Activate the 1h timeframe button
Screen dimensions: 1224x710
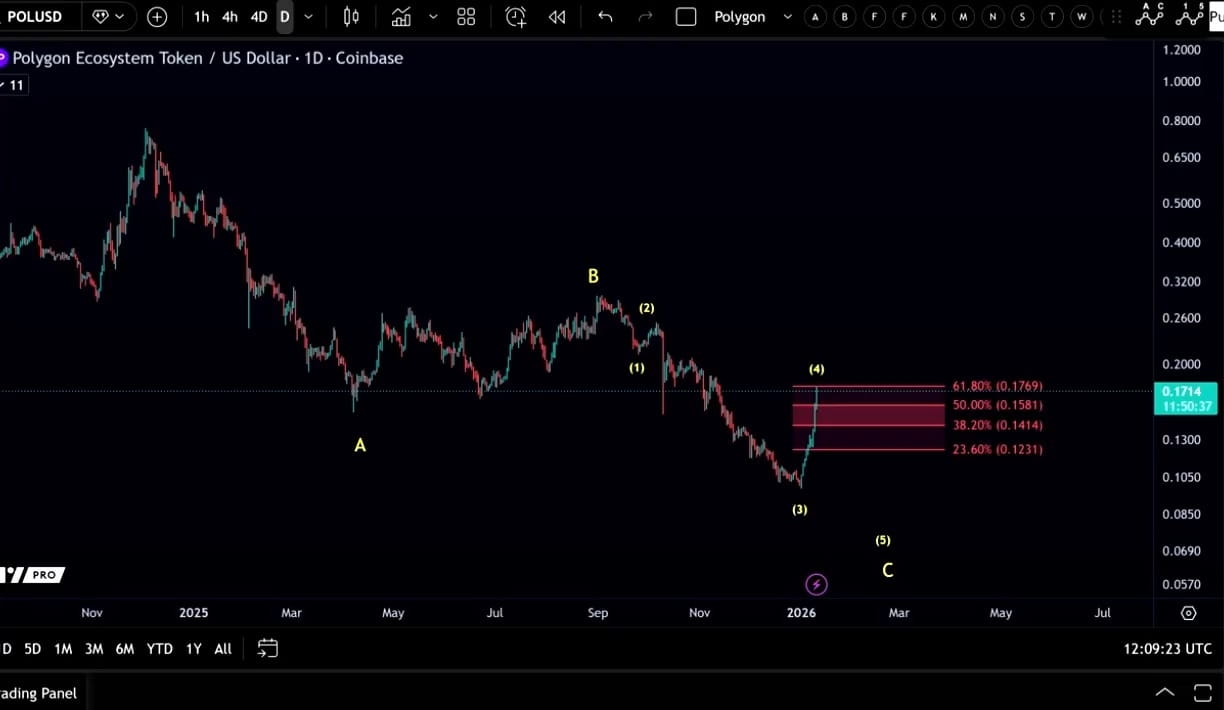(202, 17)
